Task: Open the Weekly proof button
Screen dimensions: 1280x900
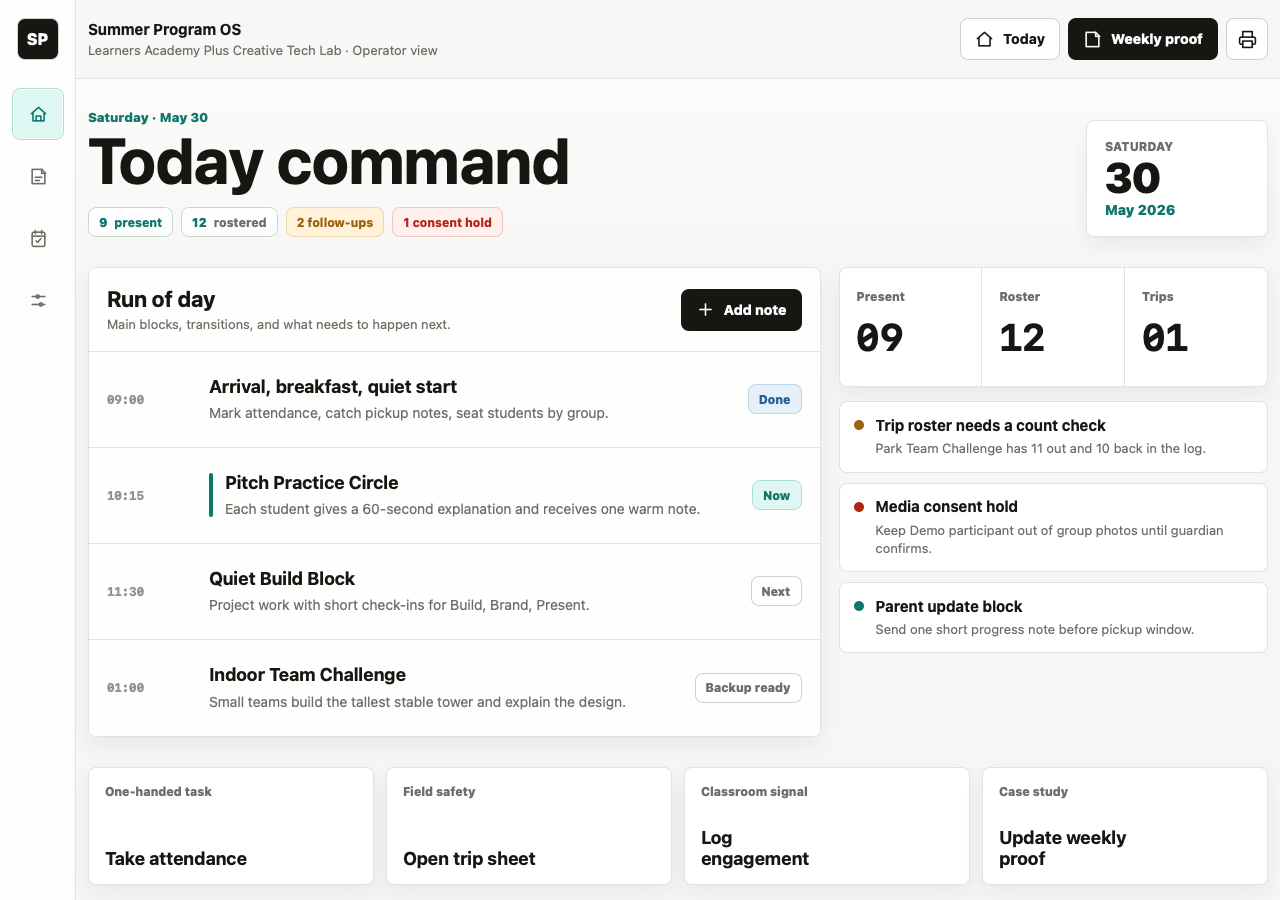Action: (x=1143, y=39)
